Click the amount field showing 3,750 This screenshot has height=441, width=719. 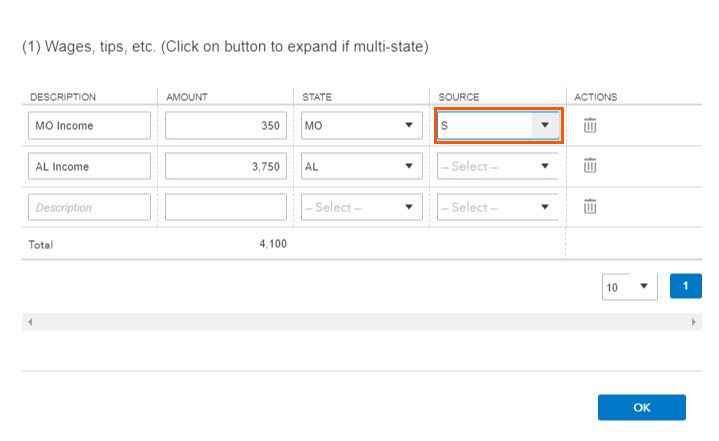pos(226,166)
